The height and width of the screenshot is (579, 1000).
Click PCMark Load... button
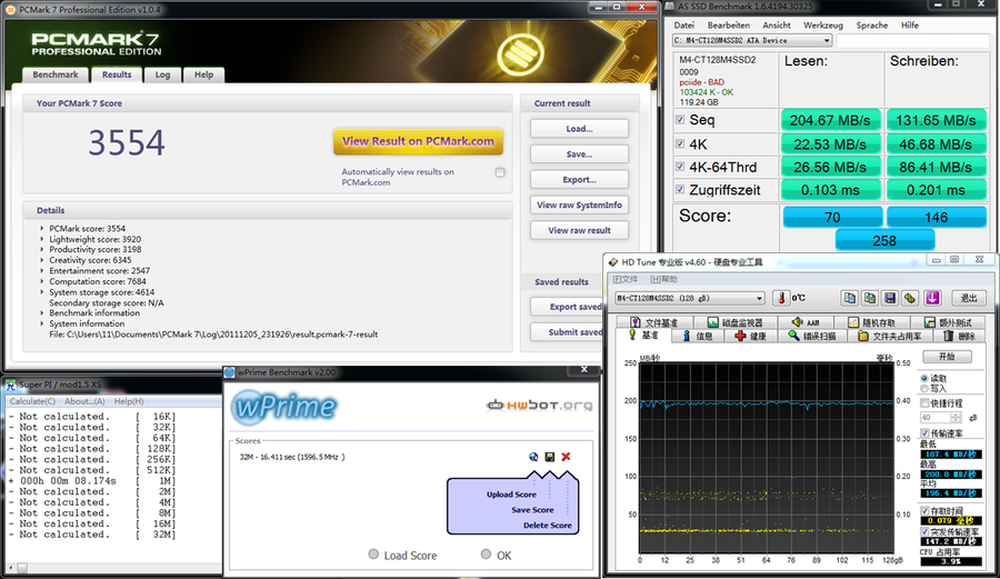click(579, 129)
